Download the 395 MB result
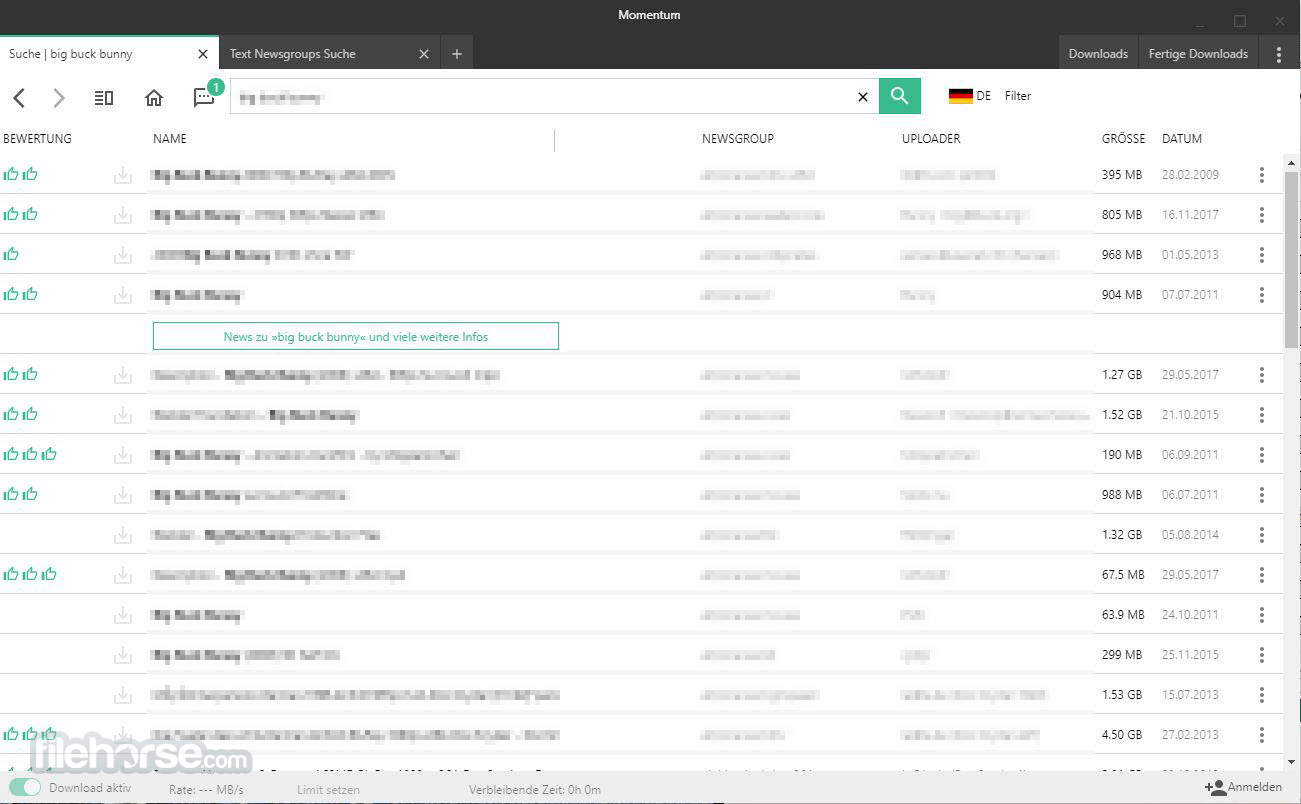 point(123,175)
